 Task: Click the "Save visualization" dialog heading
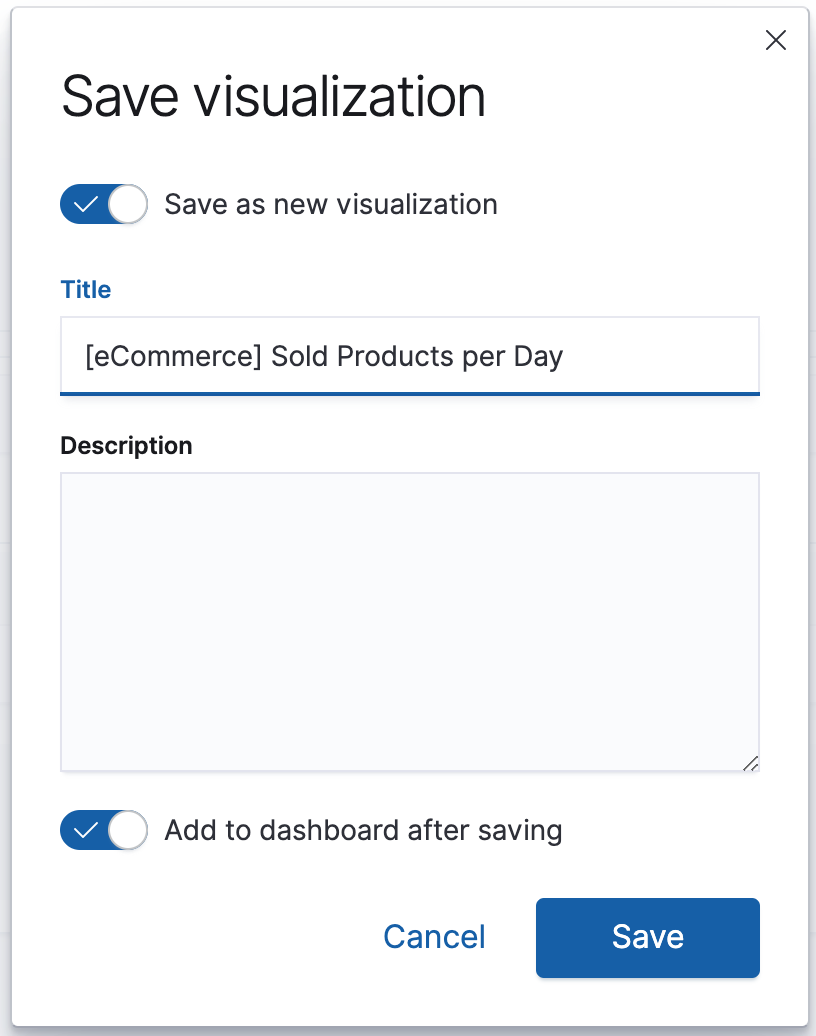tap(273, 98)
